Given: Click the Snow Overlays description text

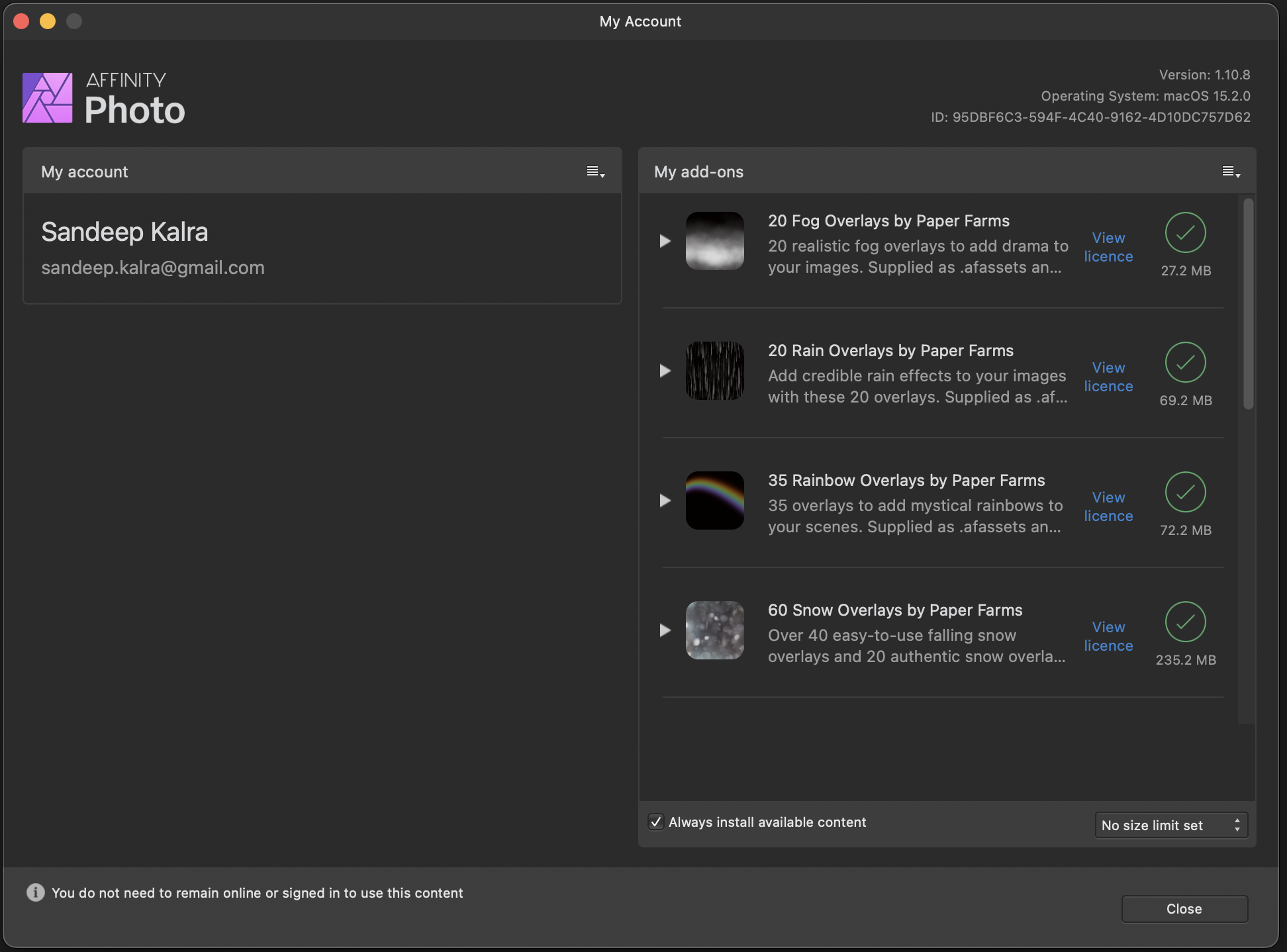Looking at the screenshot, I should (917, 645).
